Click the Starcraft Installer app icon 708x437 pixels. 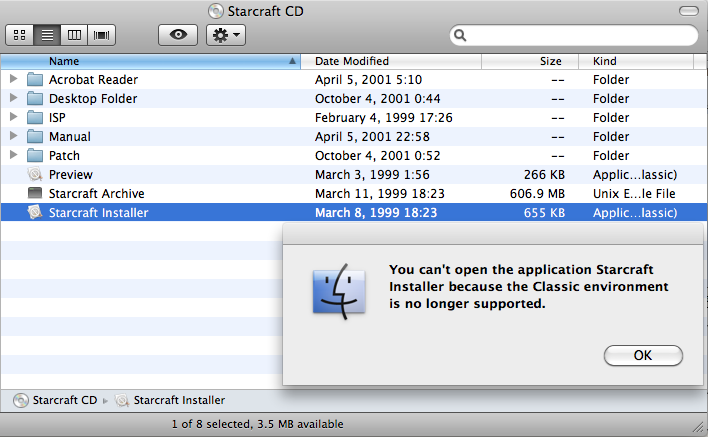pos(35,212)
